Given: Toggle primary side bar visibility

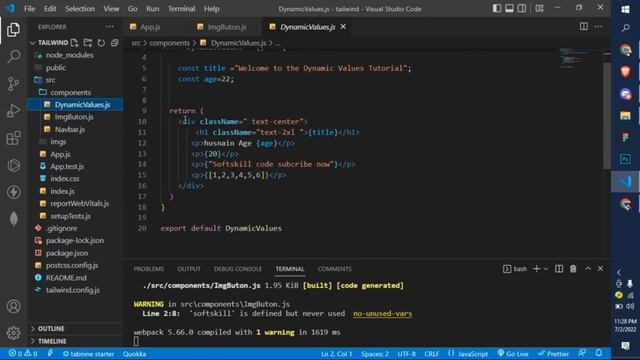Looking at the screenshot, I should 497,8.
